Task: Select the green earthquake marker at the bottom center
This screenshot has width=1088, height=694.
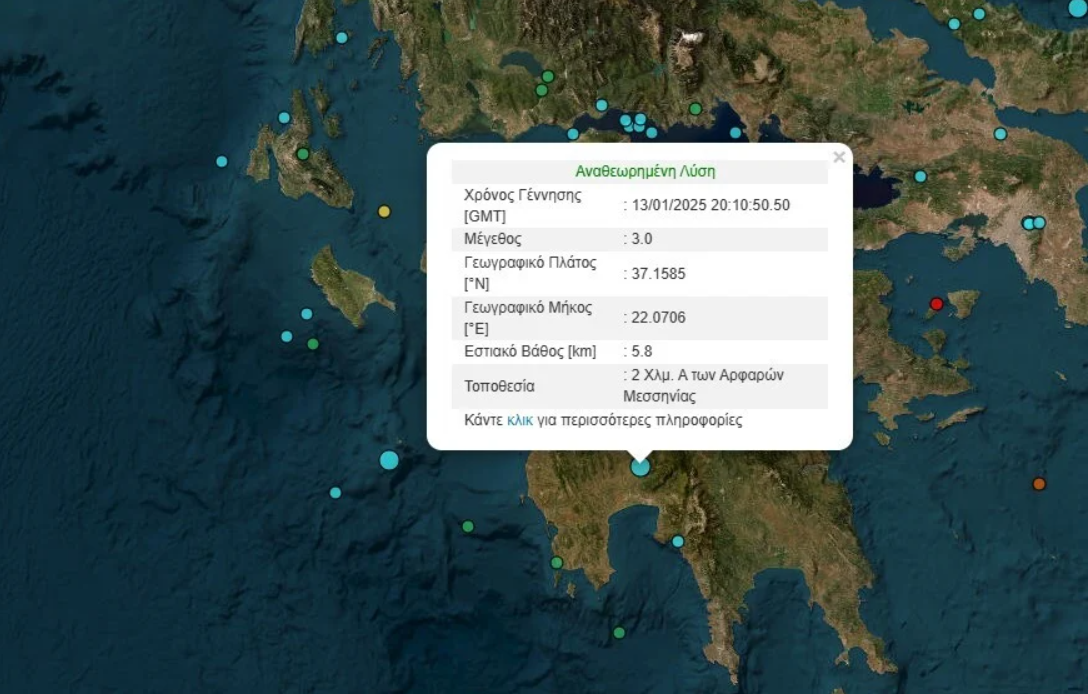Action: 619,632
